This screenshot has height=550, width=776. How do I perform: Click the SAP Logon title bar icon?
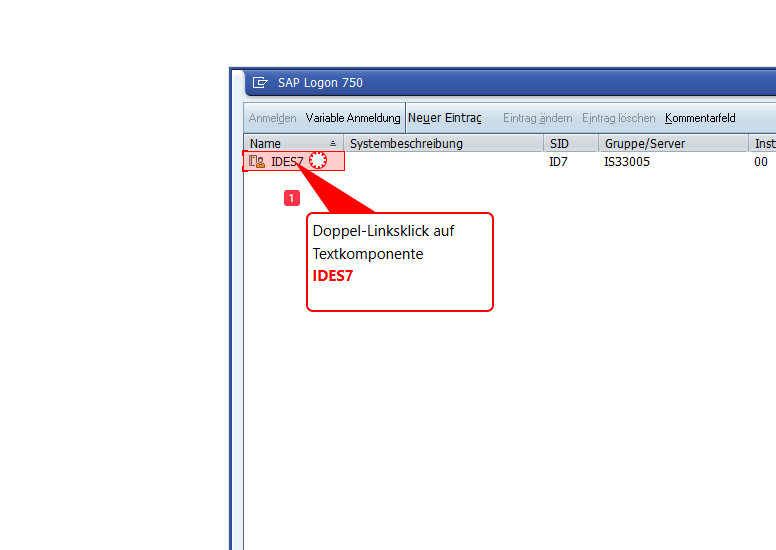click(x=260, y=82)
